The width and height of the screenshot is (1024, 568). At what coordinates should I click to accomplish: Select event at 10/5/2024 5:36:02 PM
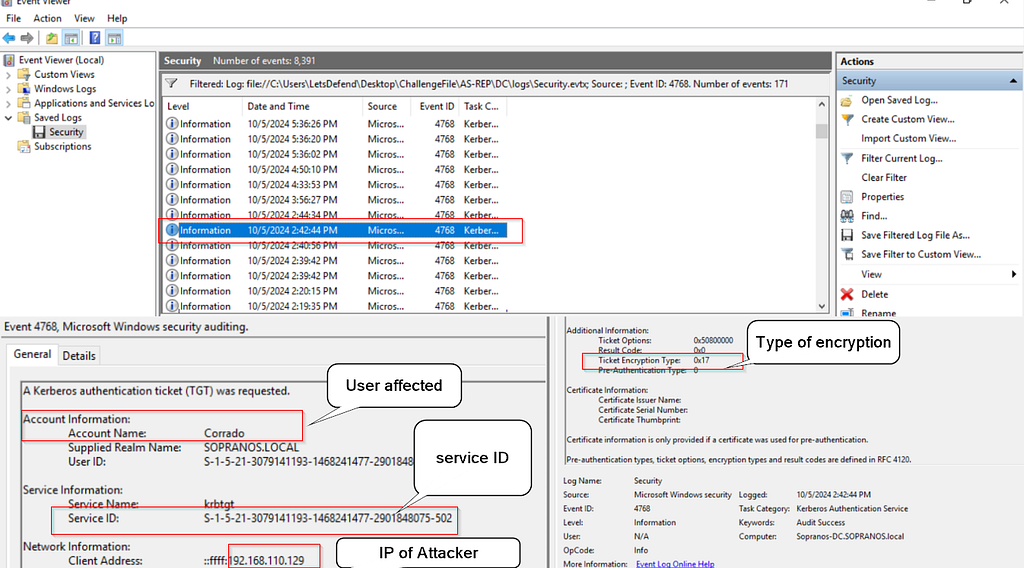(x=334, y=154)
